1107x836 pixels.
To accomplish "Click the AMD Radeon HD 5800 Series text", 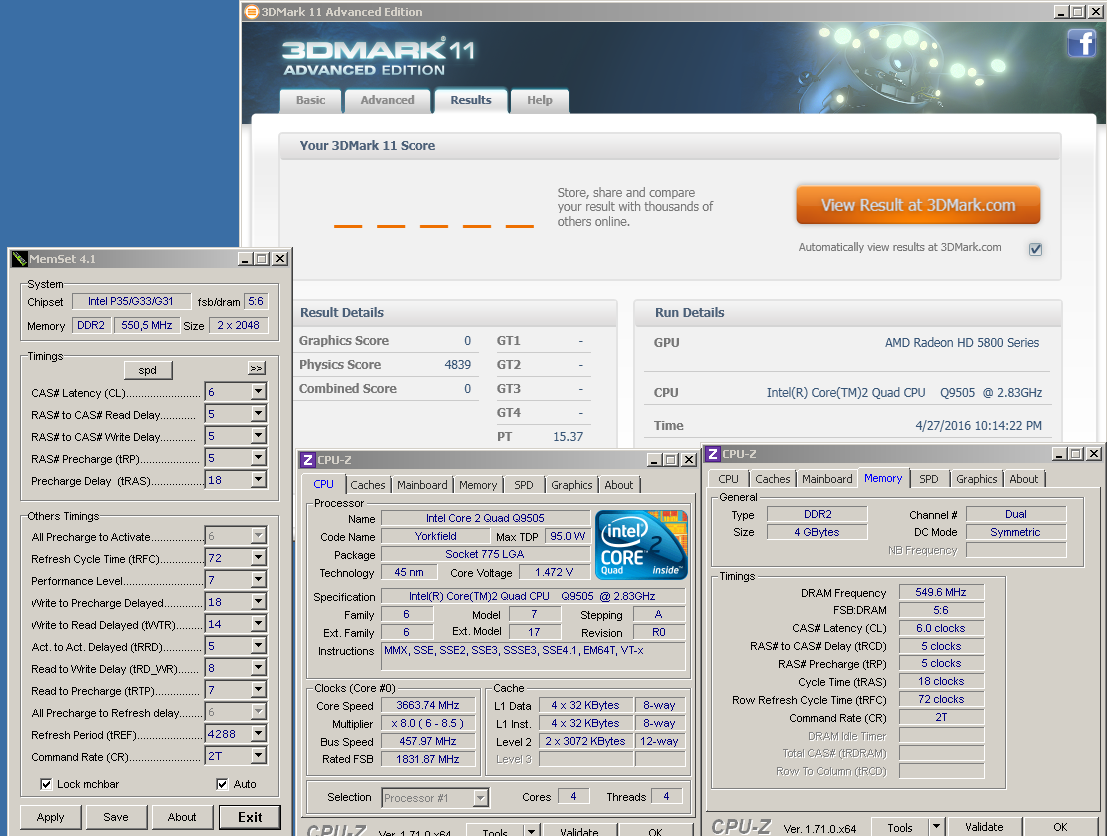I will pyautogui.click(x=962, y=342).
